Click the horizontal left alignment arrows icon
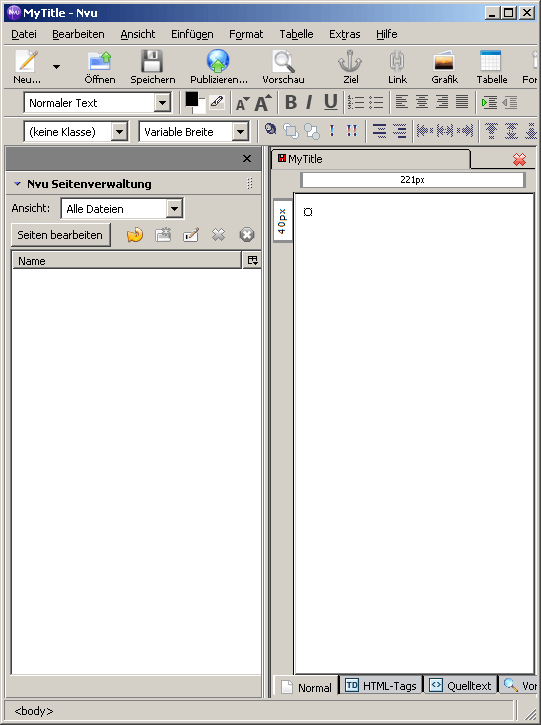 425,131
